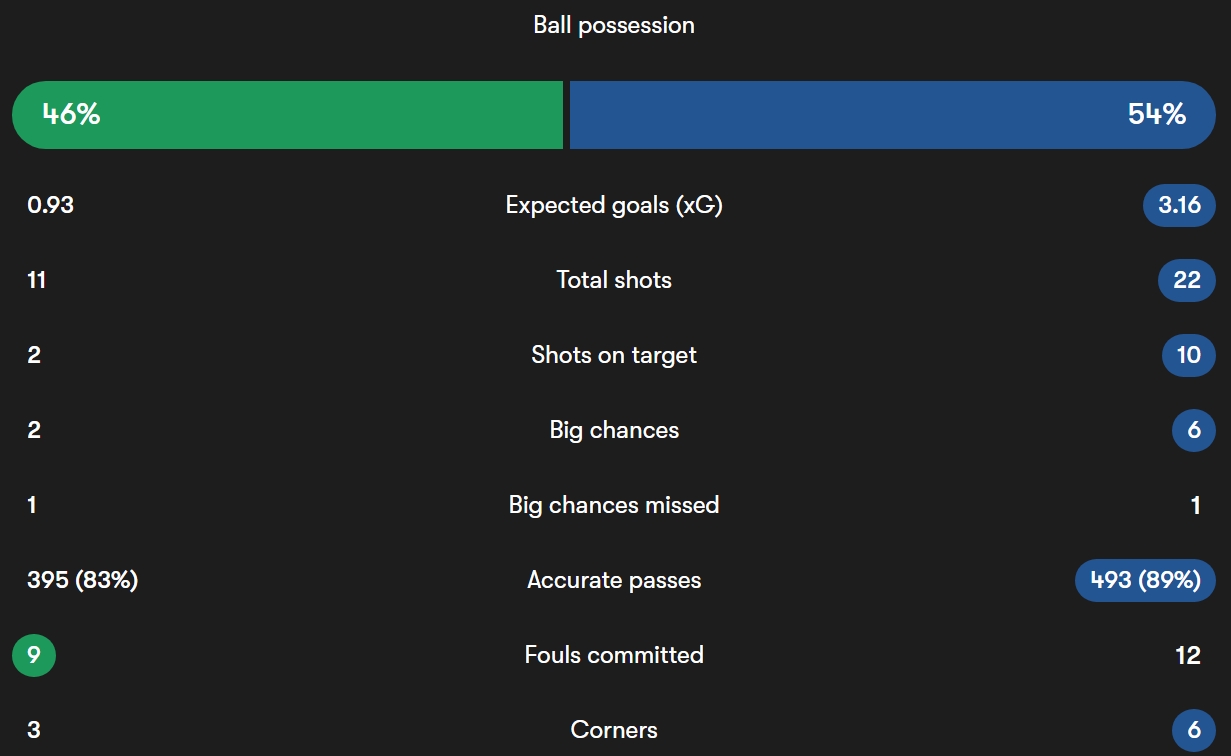Select the Ball possession heading

point(614,25)
